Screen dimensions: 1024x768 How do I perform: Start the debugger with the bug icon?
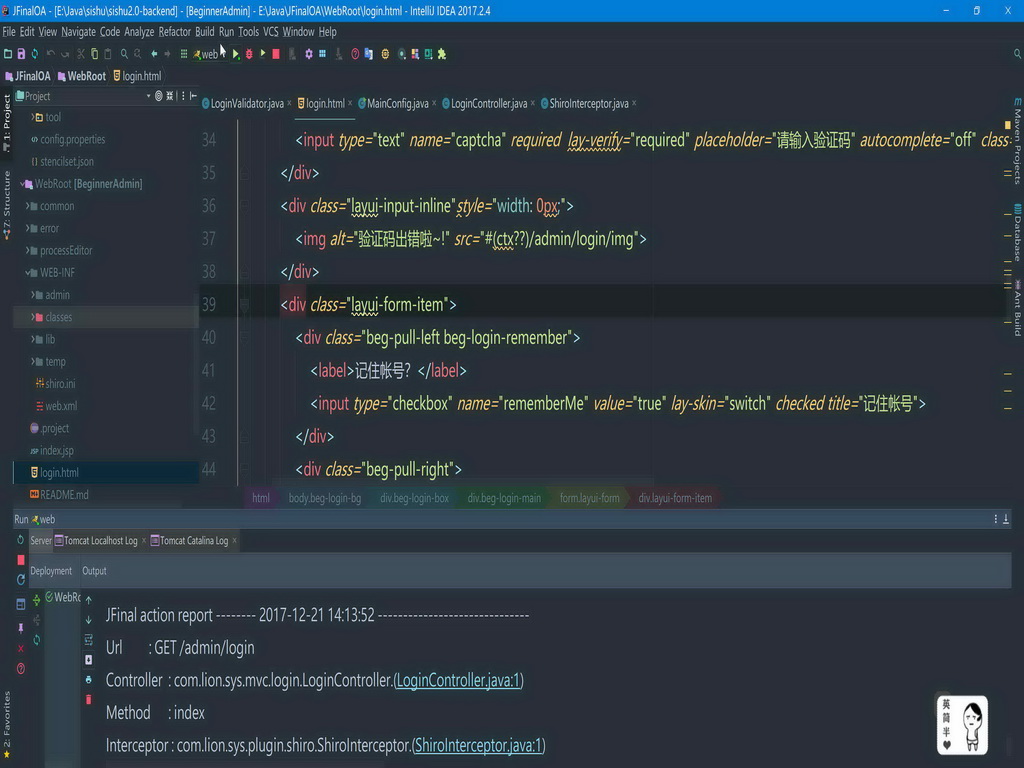point(248,53)
